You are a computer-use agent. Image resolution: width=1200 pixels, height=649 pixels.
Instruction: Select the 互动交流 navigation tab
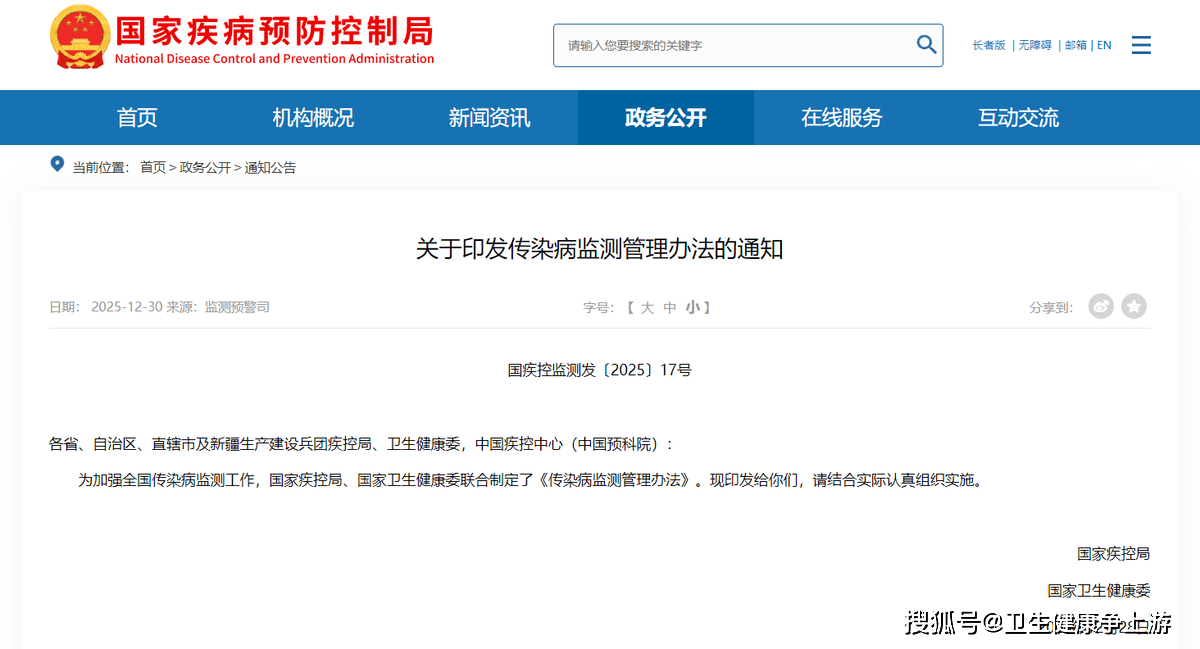pos(1018,118)
